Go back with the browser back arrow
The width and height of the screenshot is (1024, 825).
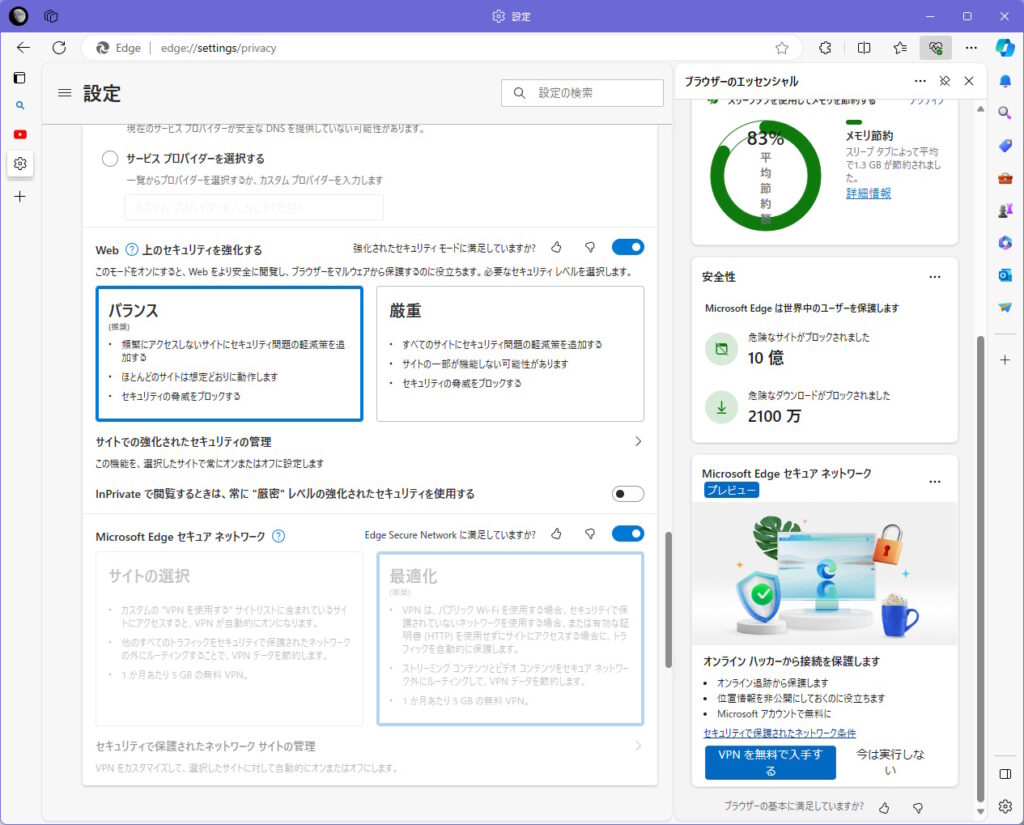(x=24, y=48)
